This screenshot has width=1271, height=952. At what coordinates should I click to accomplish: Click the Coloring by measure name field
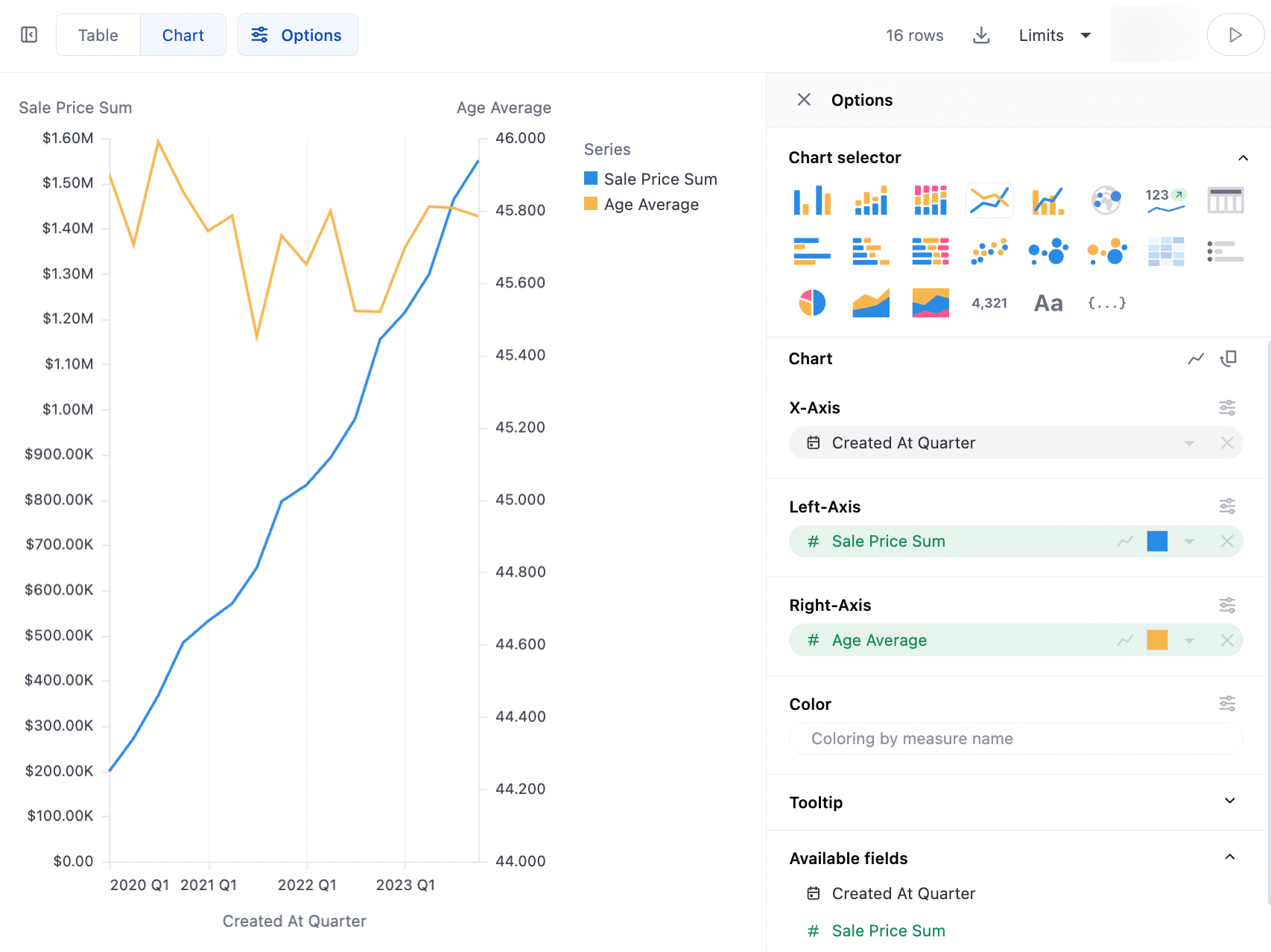pyautogui.click(x=1015, y=739)
